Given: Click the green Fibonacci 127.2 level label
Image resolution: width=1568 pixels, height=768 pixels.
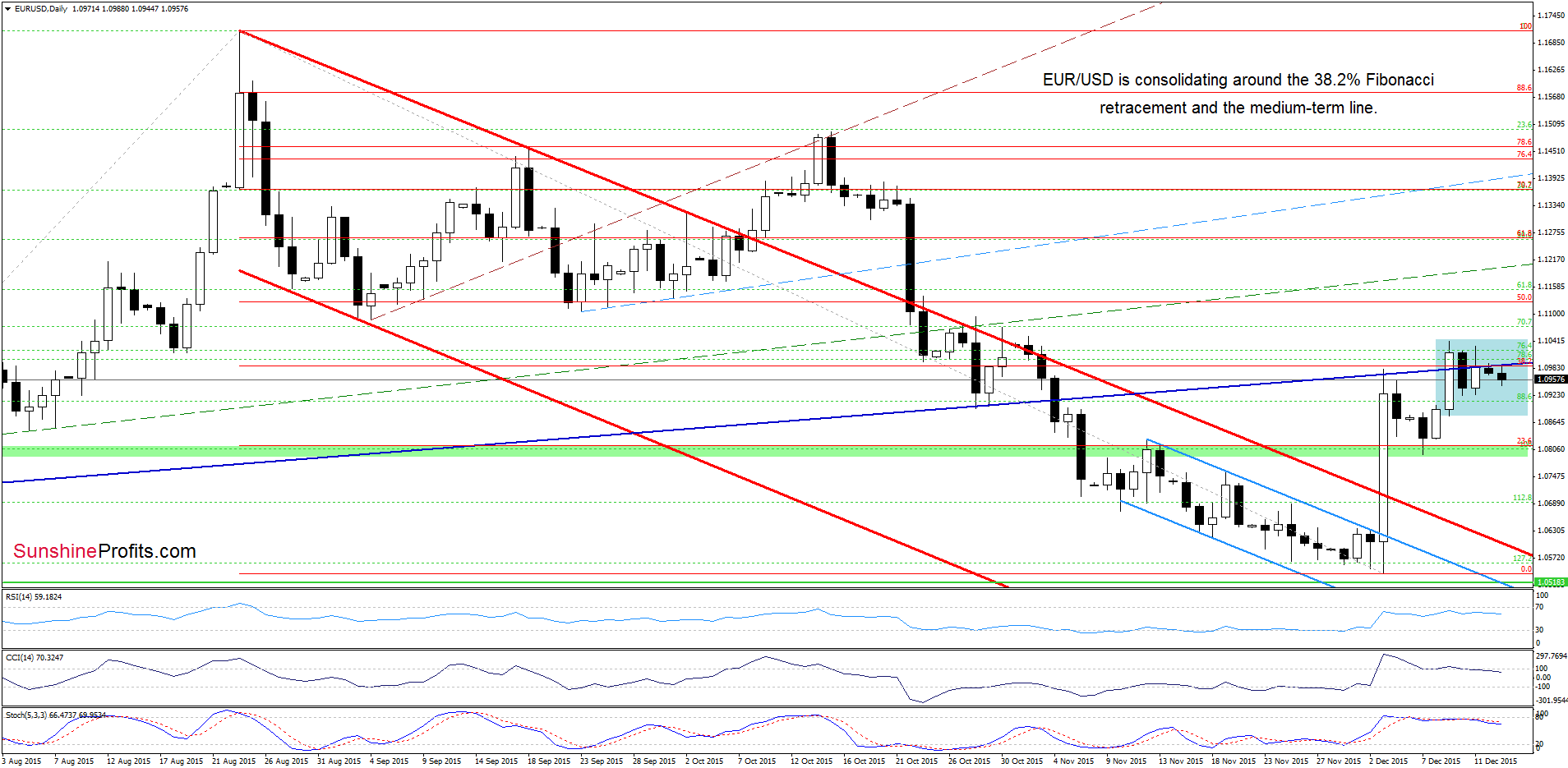Looking at the screenshot, I should click(1522, 559).
